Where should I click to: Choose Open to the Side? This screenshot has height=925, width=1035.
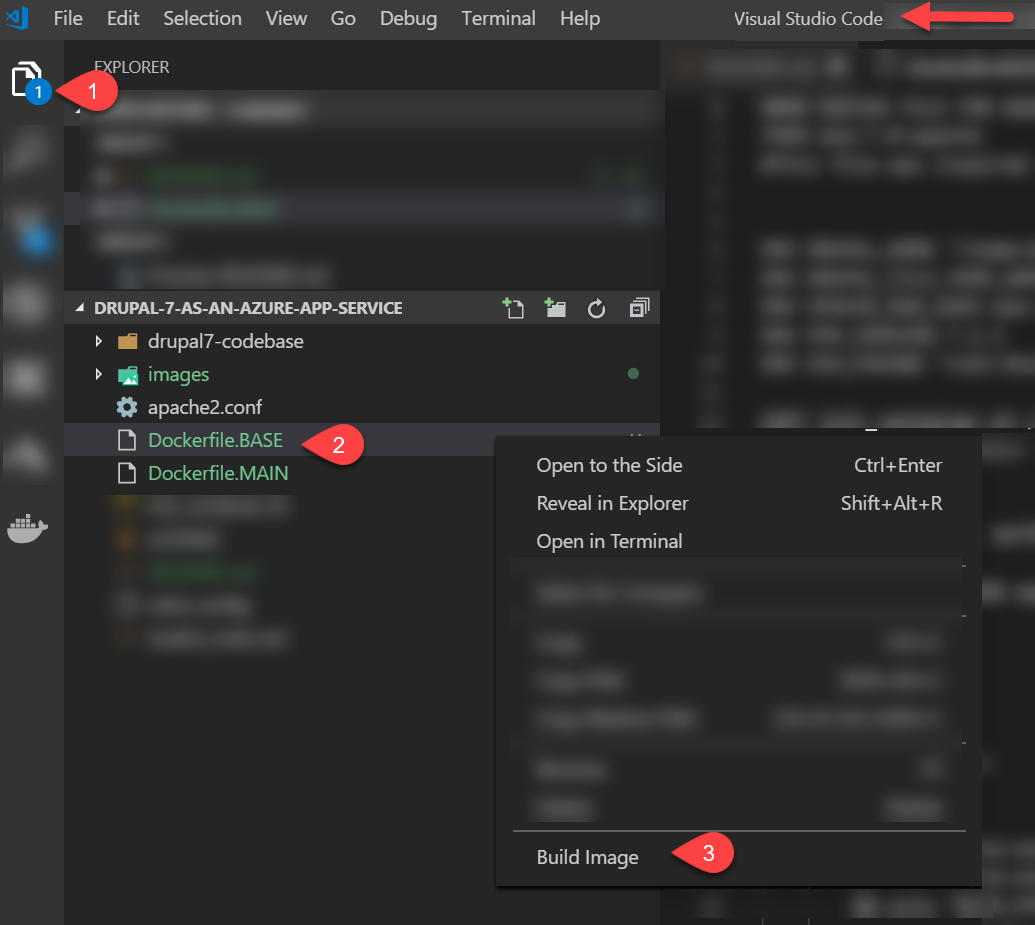tap(739, 465)
